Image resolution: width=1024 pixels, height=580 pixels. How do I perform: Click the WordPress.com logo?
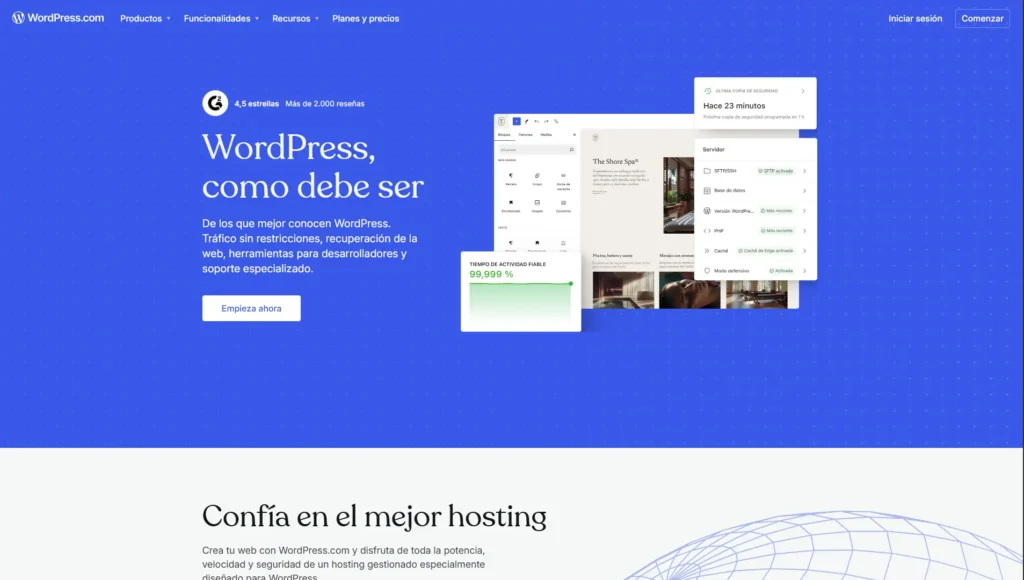click(x=57, y=18)
